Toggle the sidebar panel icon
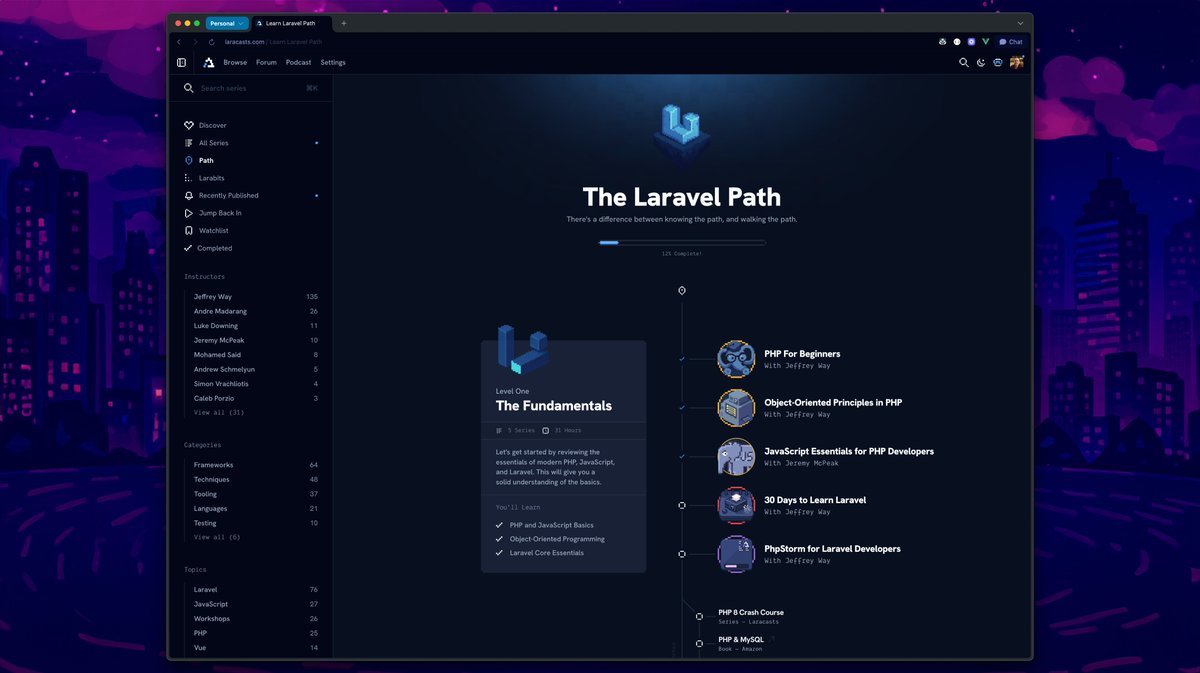This screenshot has width=1200, height=673. click(x=181, y=62)
